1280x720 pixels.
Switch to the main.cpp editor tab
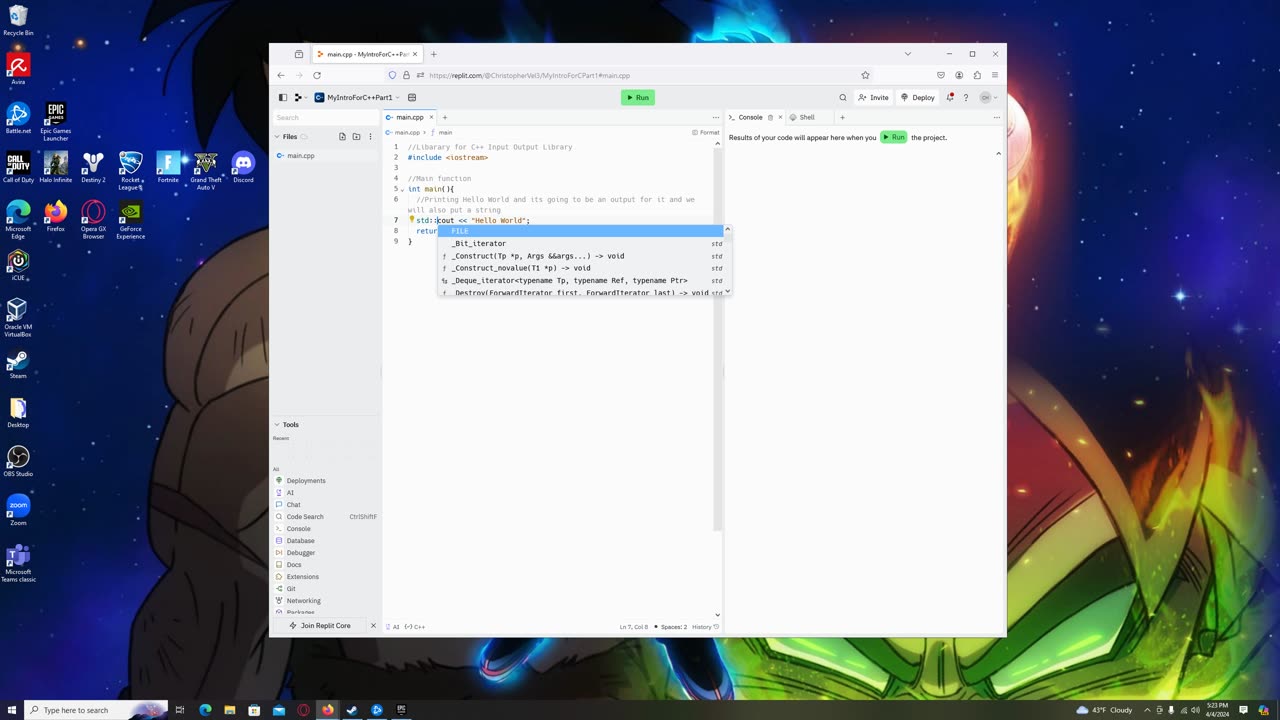[410, 117]
